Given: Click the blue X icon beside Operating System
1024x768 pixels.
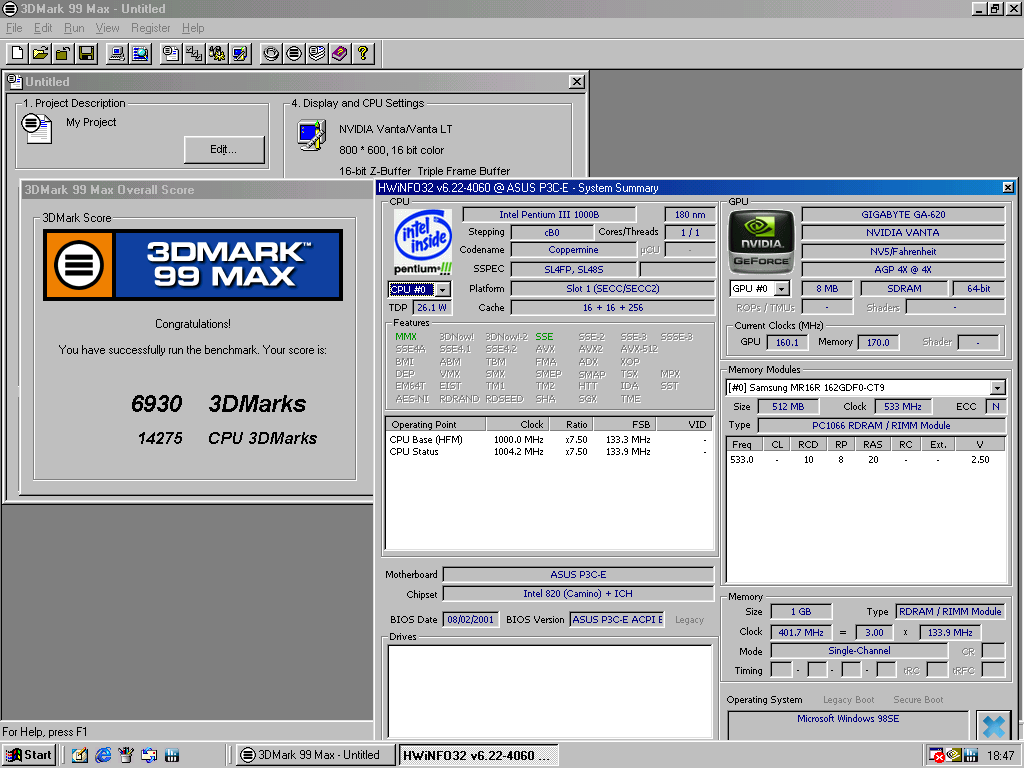Looking at the screenshot, I should click(x=993, y=726).
